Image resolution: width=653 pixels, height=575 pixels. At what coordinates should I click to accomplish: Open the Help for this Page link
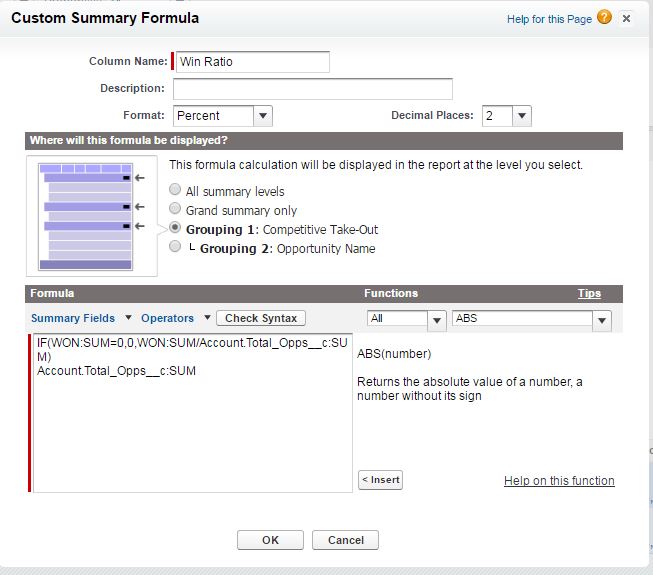coord(549,19)
